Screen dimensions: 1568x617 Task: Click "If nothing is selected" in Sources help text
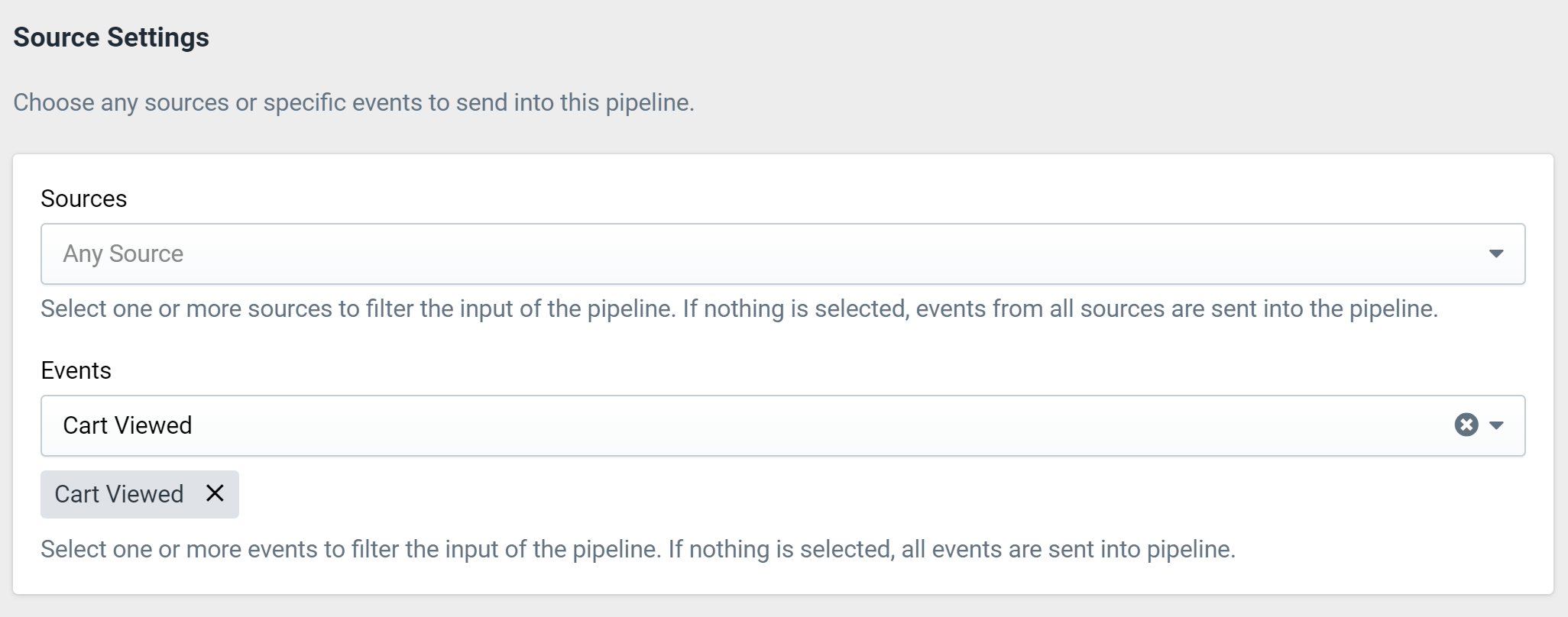(x=795, y=308)
